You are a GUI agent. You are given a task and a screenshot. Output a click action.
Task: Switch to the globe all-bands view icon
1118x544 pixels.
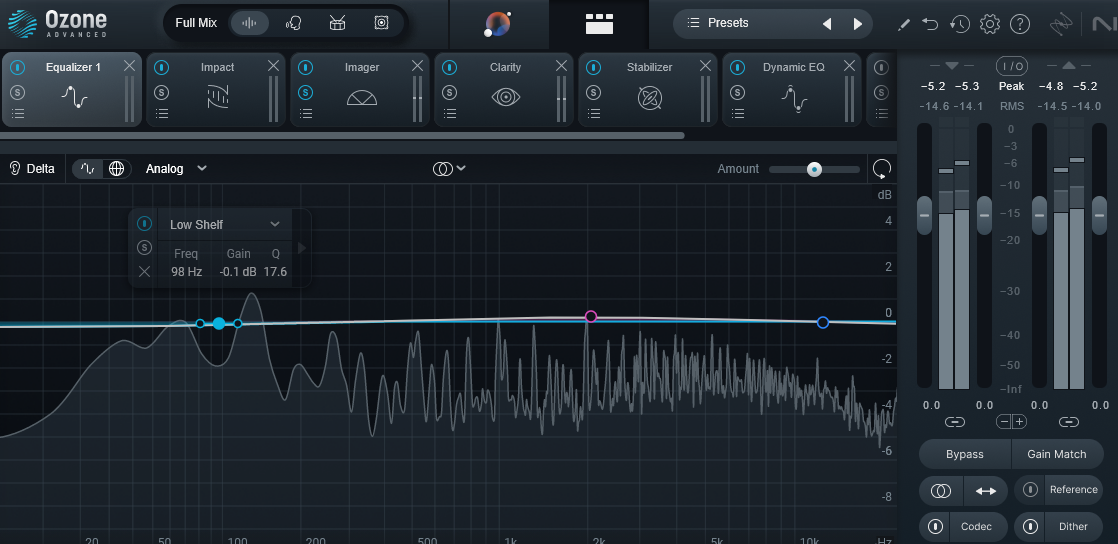coord(116,169)
